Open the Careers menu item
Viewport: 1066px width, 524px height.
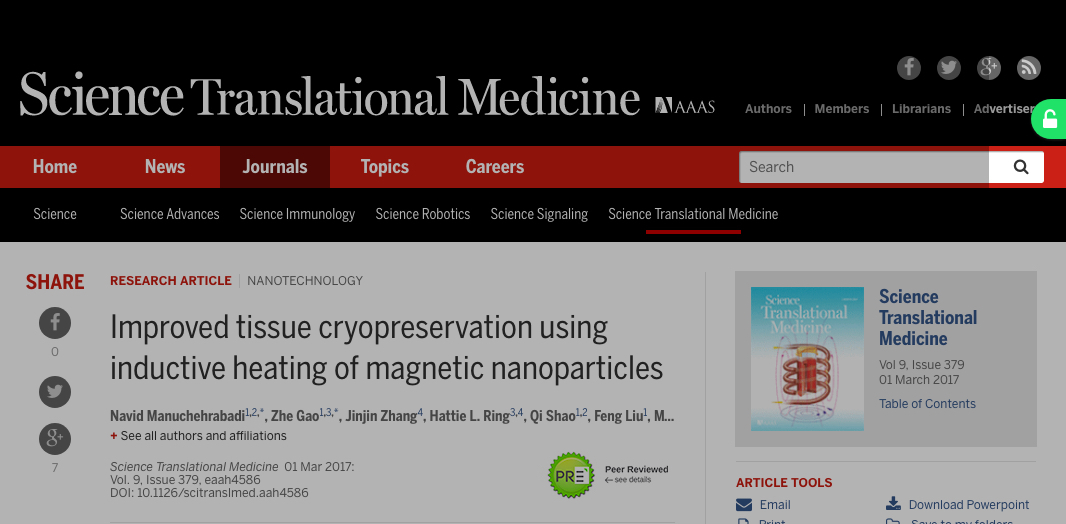click(x=495, y=167)
